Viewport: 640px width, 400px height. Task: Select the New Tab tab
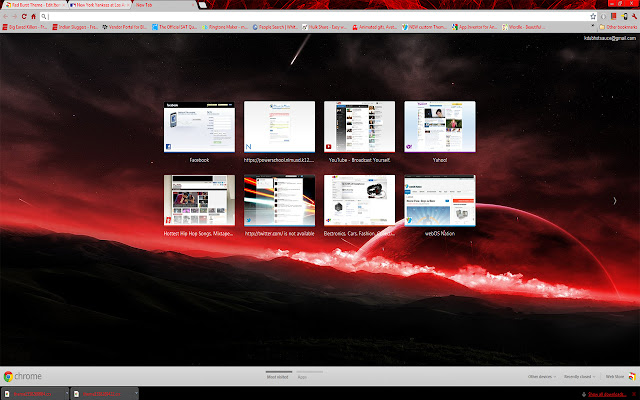(x=163, y=5)
